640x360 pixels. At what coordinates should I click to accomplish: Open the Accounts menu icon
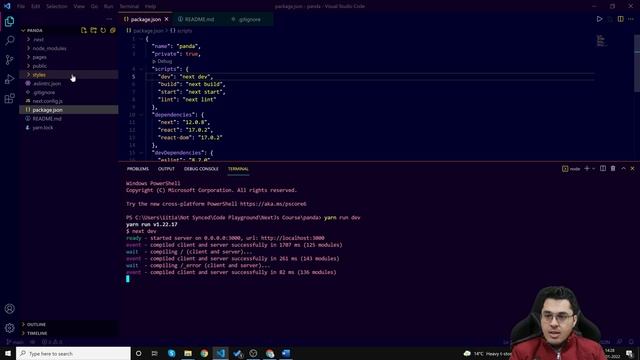pos(9,309)
